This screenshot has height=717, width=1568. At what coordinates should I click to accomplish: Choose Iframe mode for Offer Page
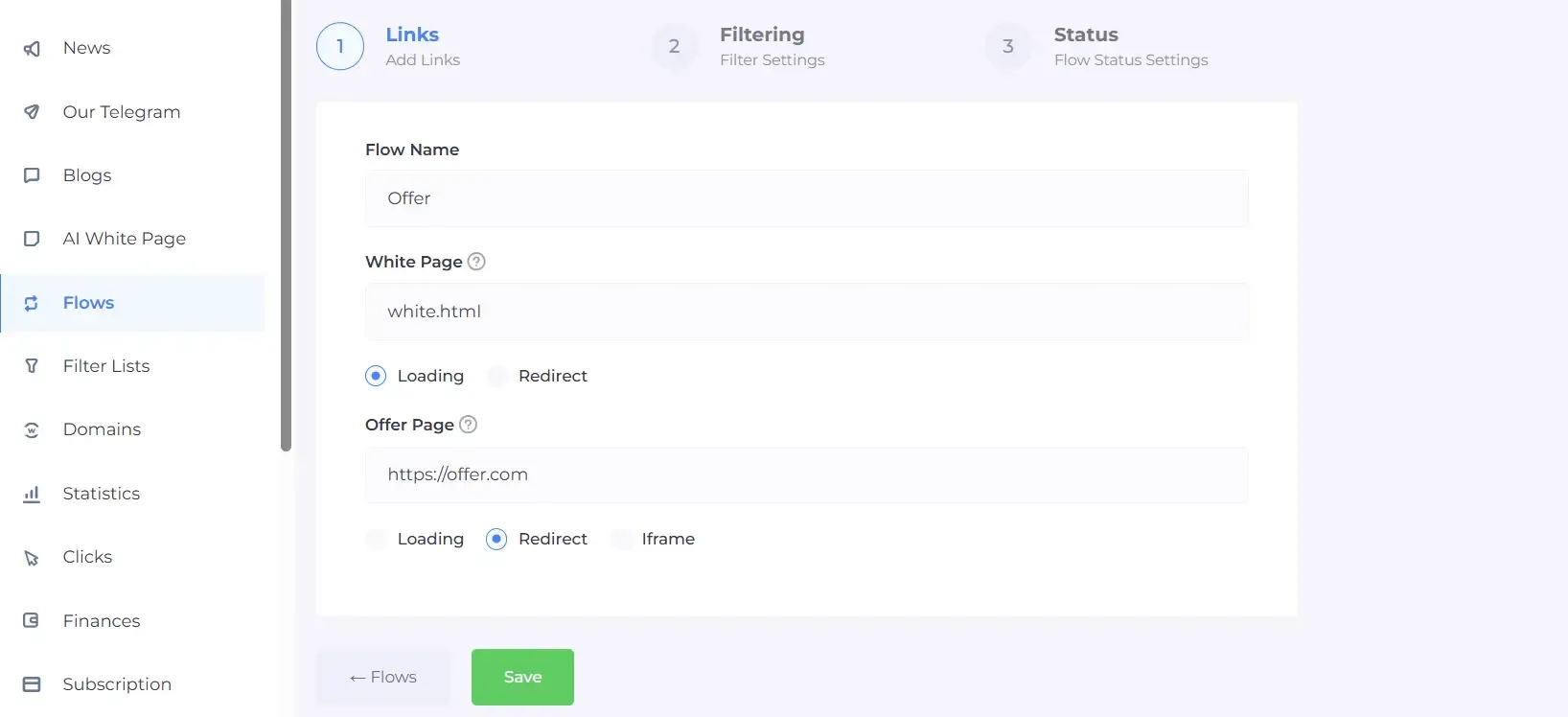coord(621,540)
